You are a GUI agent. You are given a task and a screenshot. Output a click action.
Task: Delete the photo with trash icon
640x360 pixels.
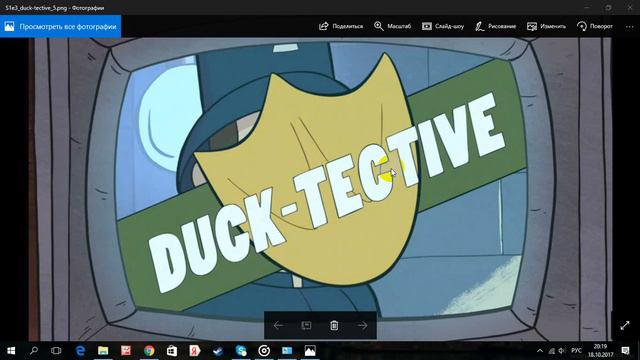pos(334,325)
